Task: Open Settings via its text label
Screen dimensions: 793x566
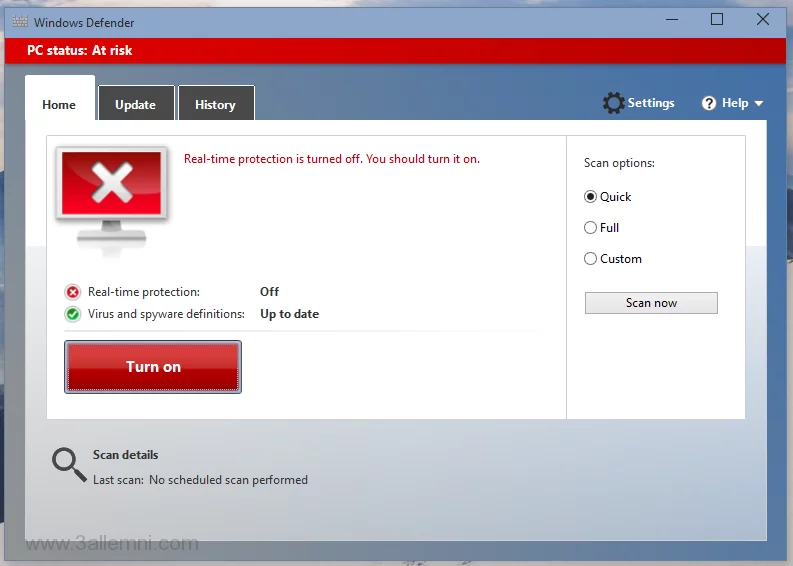Action: pos(651,103)
